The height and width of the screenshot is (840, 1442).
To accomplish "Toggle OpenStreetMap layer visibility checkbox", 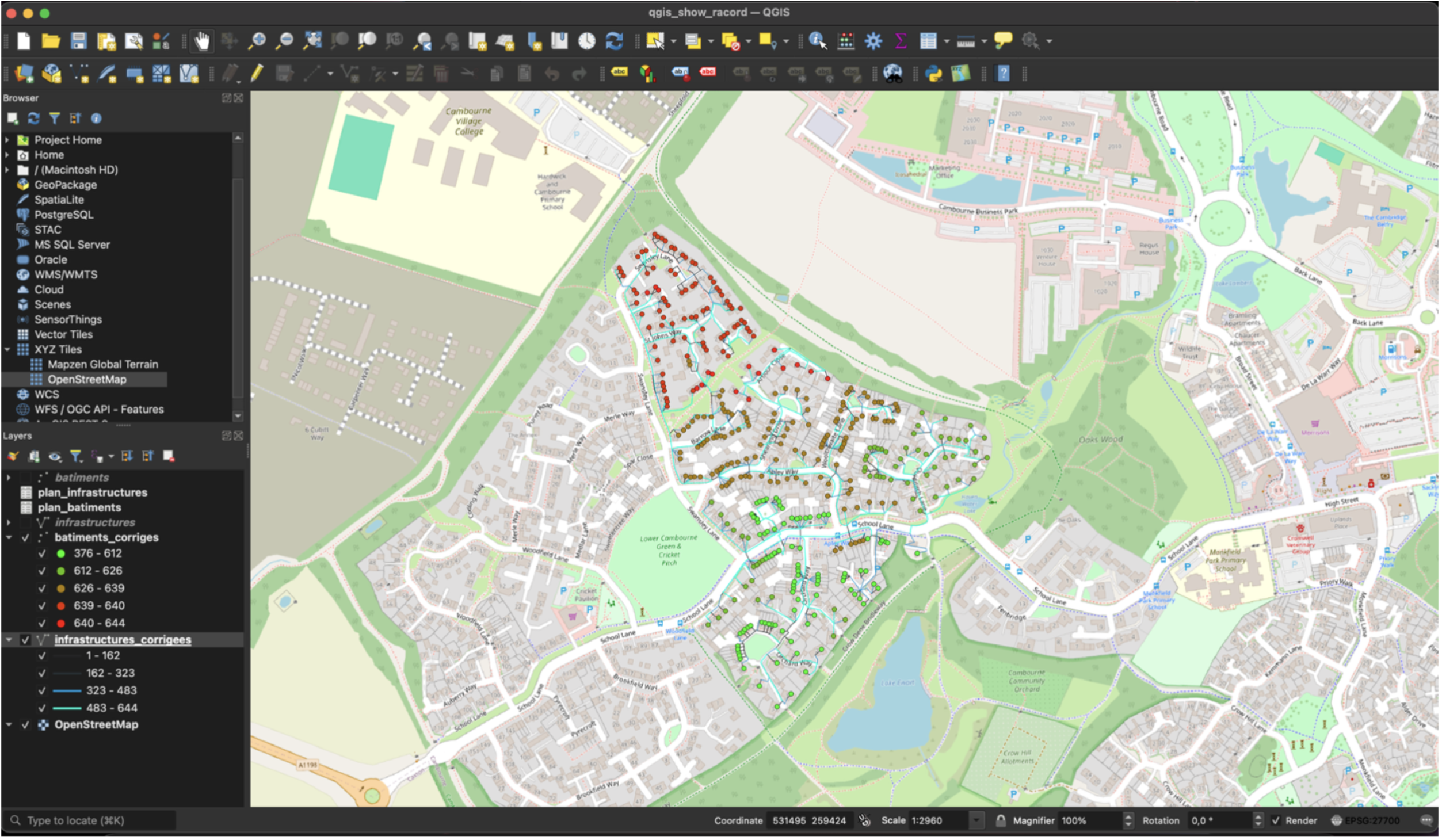I will (25, 725).
